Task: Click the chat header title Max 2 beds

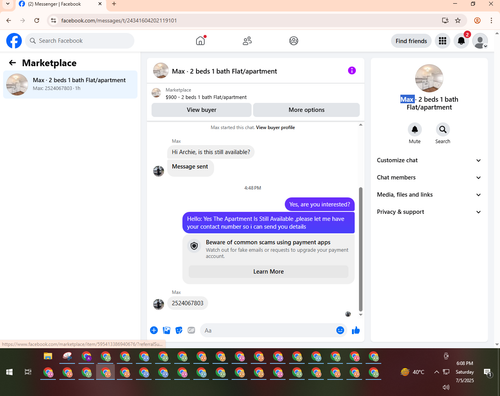Action: point(224,71)
